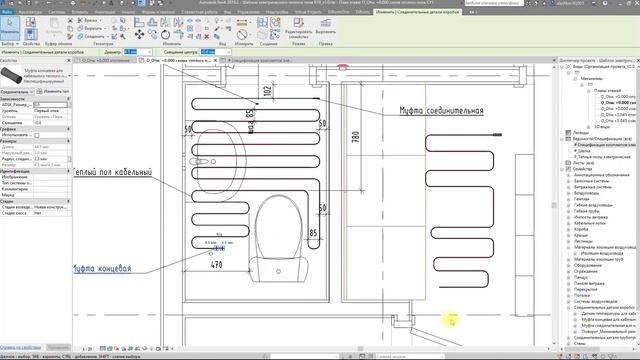Select the Rotate tool

pyautogui.click(x=165, y=35)
